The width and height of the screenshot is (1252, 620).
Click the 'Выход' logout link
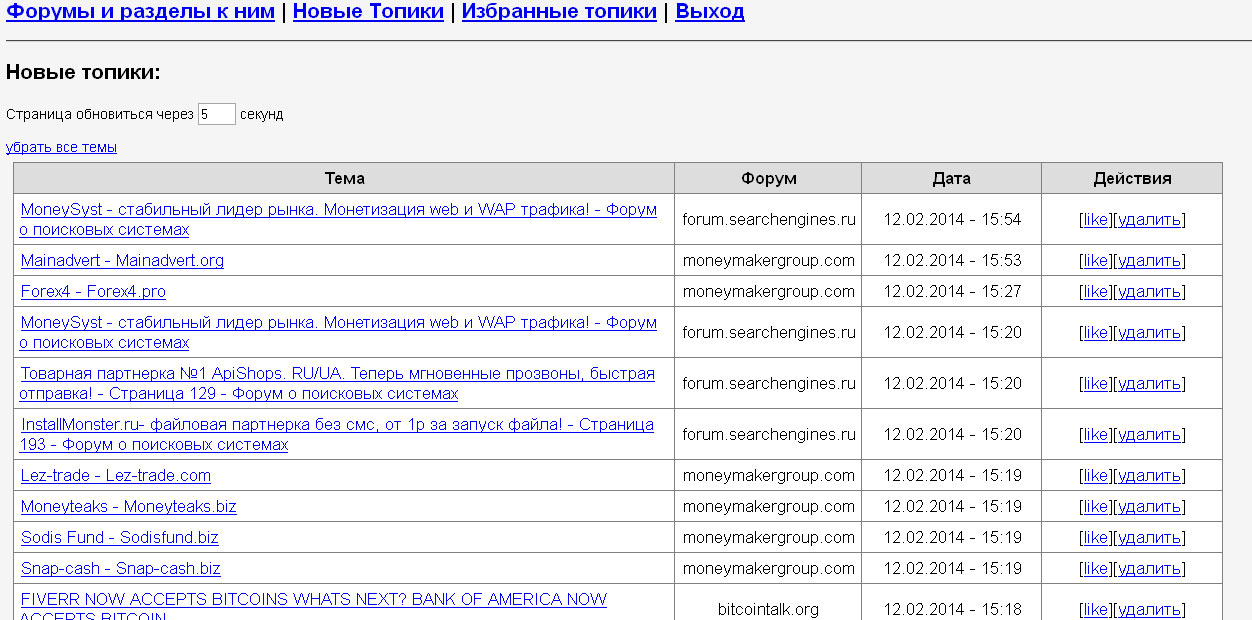coord(710,12)
